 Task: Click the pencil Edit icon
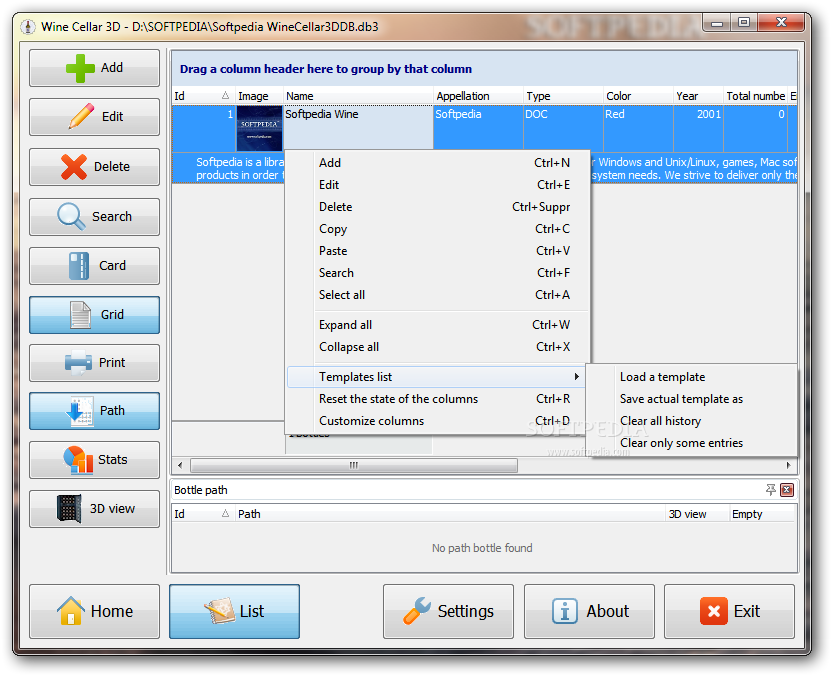[82, 116]
